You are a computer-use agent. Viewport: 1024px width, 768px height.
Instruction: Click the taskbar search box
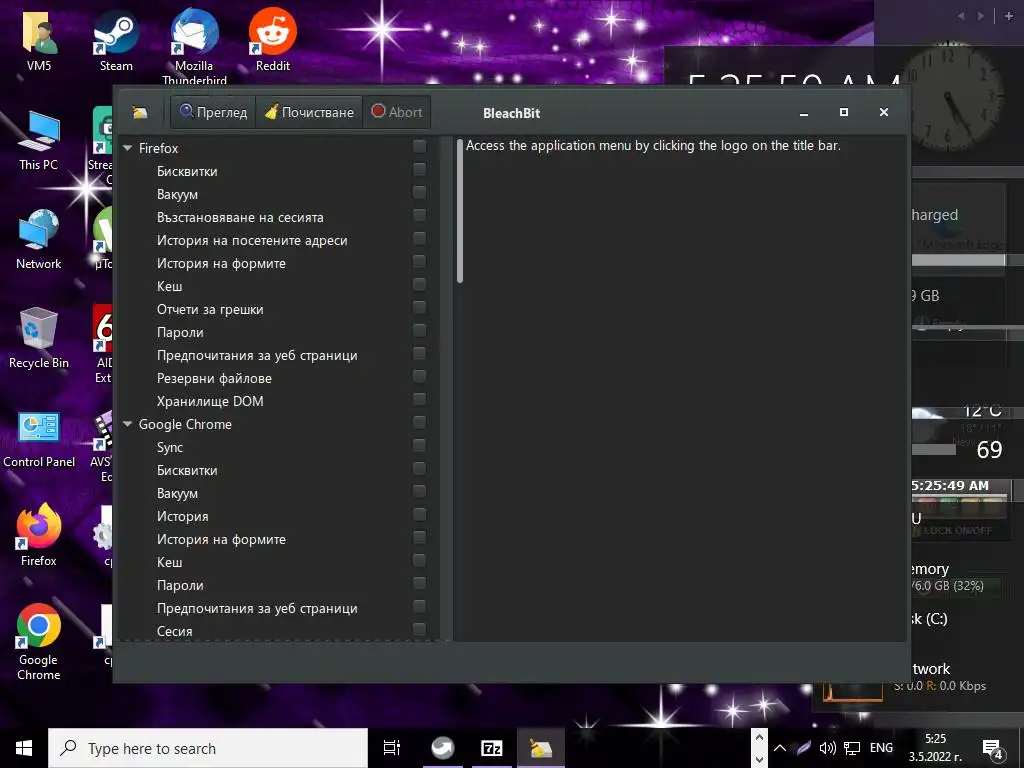pos(208,748)
